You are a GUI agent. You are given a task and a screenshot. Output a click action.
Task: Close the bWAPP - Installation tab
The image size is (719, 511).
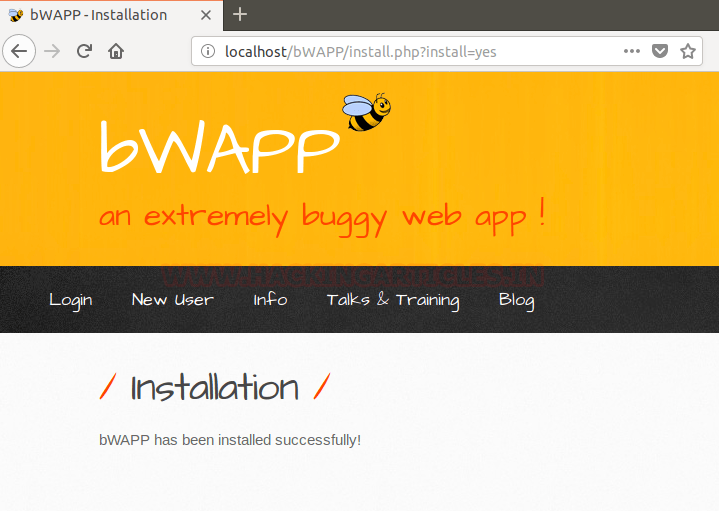[206, 15]
